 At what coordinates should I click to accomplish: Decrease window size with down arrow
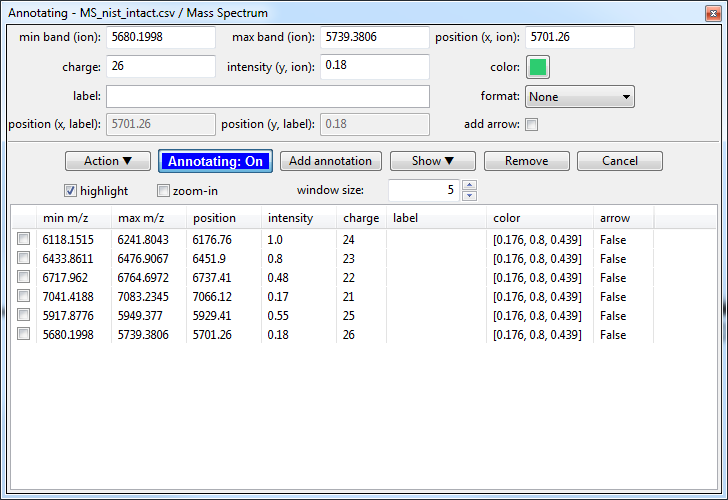point(470,196)
